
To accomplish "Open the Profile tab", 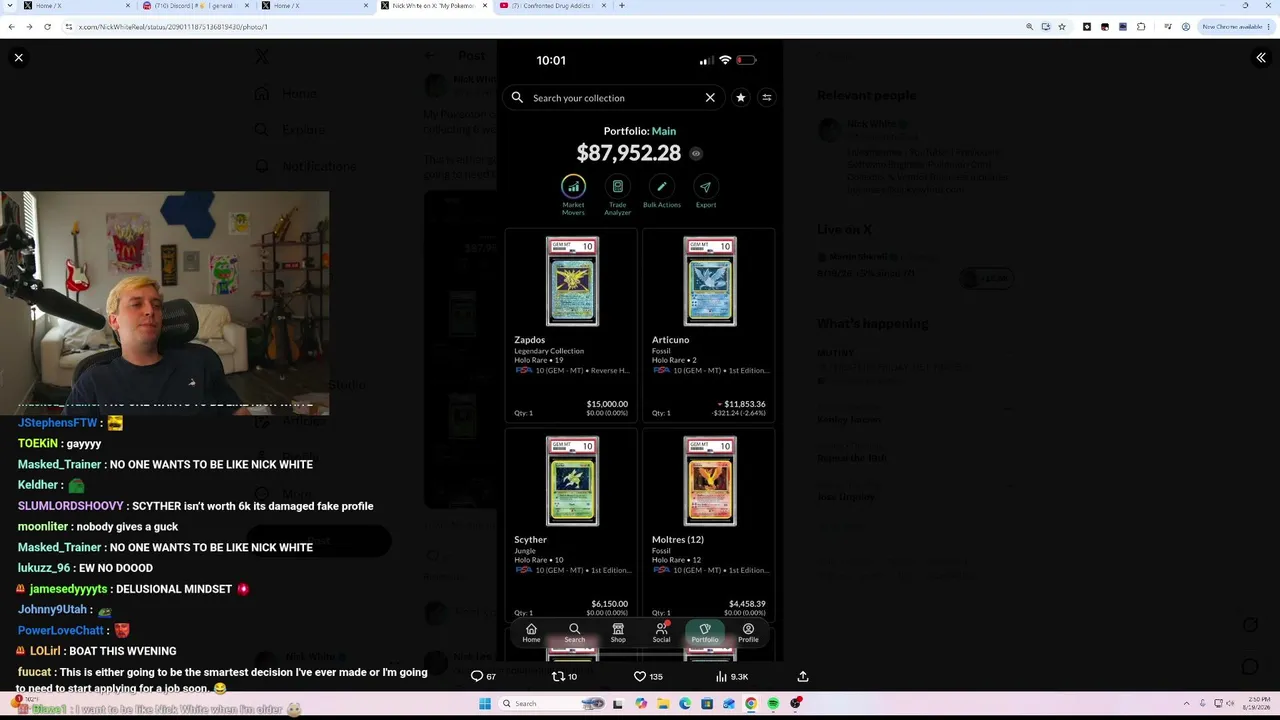I will (748, 633).
